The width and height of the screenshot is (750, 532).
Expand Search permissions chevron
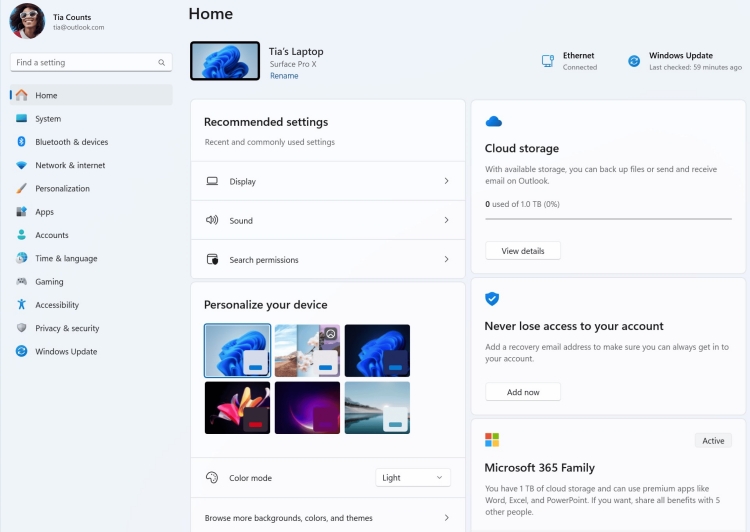pos(446,259)
